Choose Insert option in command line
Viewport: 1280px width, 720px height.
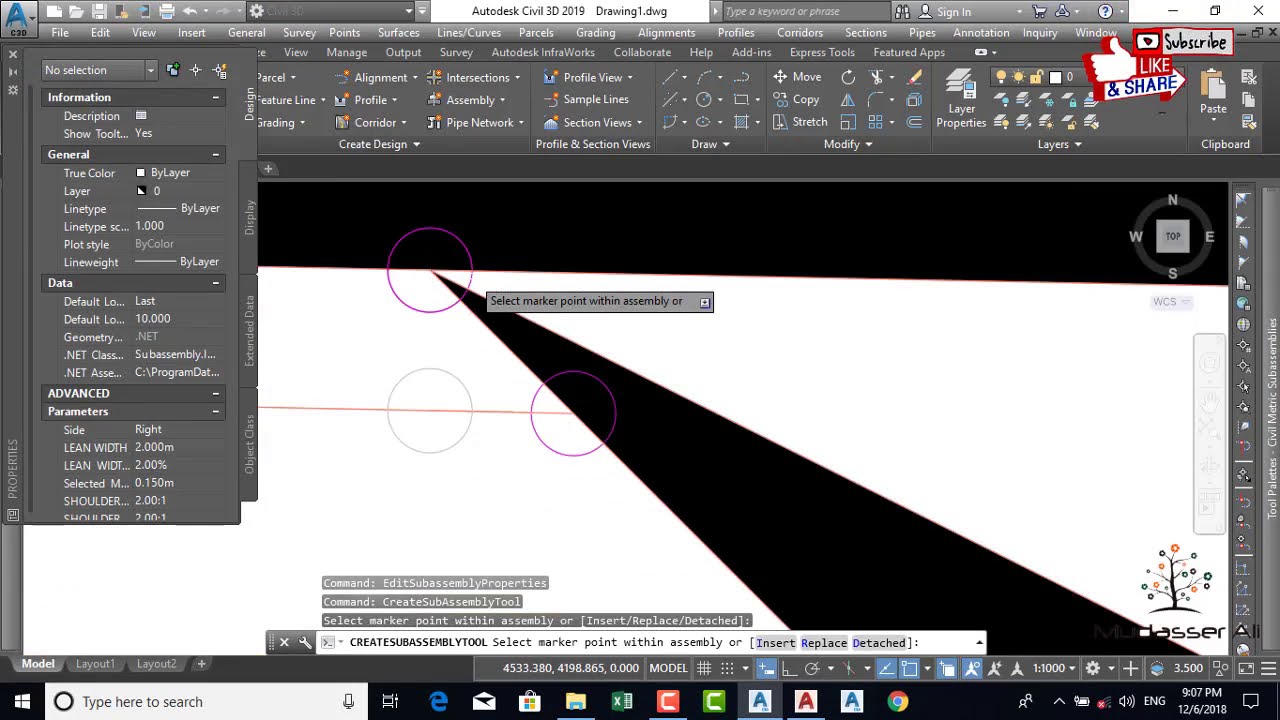coord(776,643)
